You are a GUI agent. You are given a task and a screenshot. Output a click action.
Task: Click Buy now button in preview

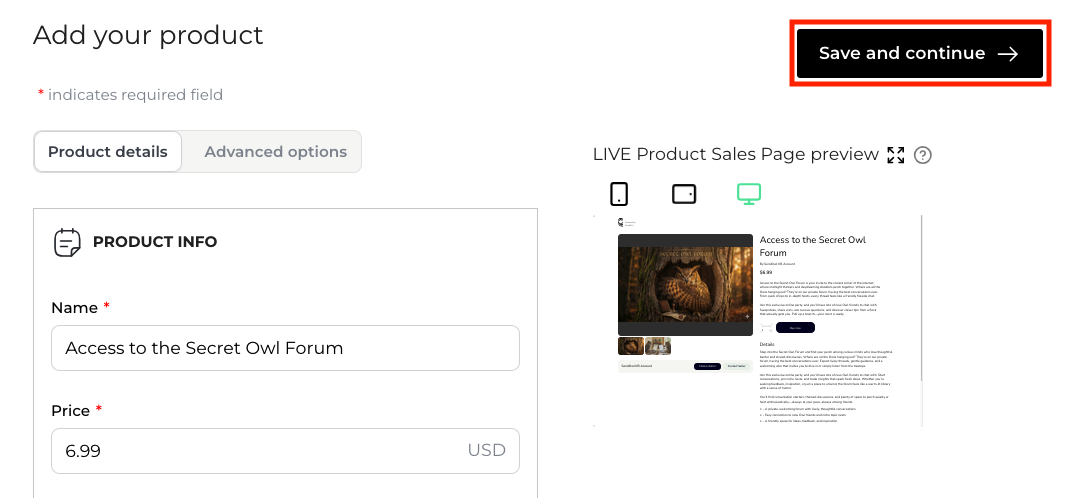pos(795,328)
